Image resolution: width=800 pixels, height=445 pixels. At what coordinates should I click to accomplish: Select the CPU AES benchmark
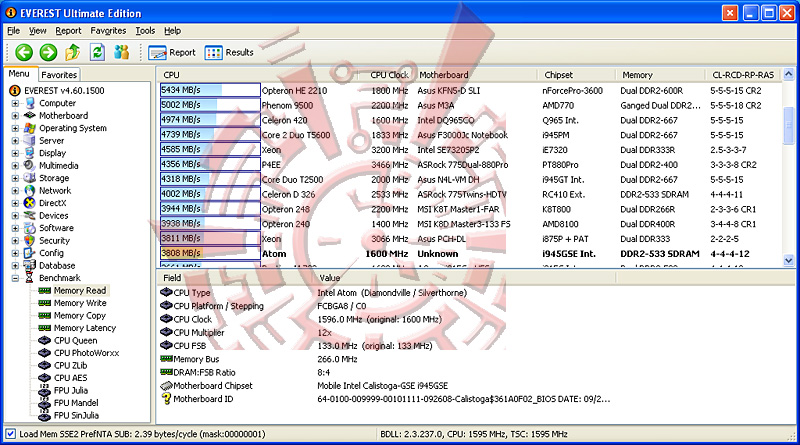pos(70,378)
